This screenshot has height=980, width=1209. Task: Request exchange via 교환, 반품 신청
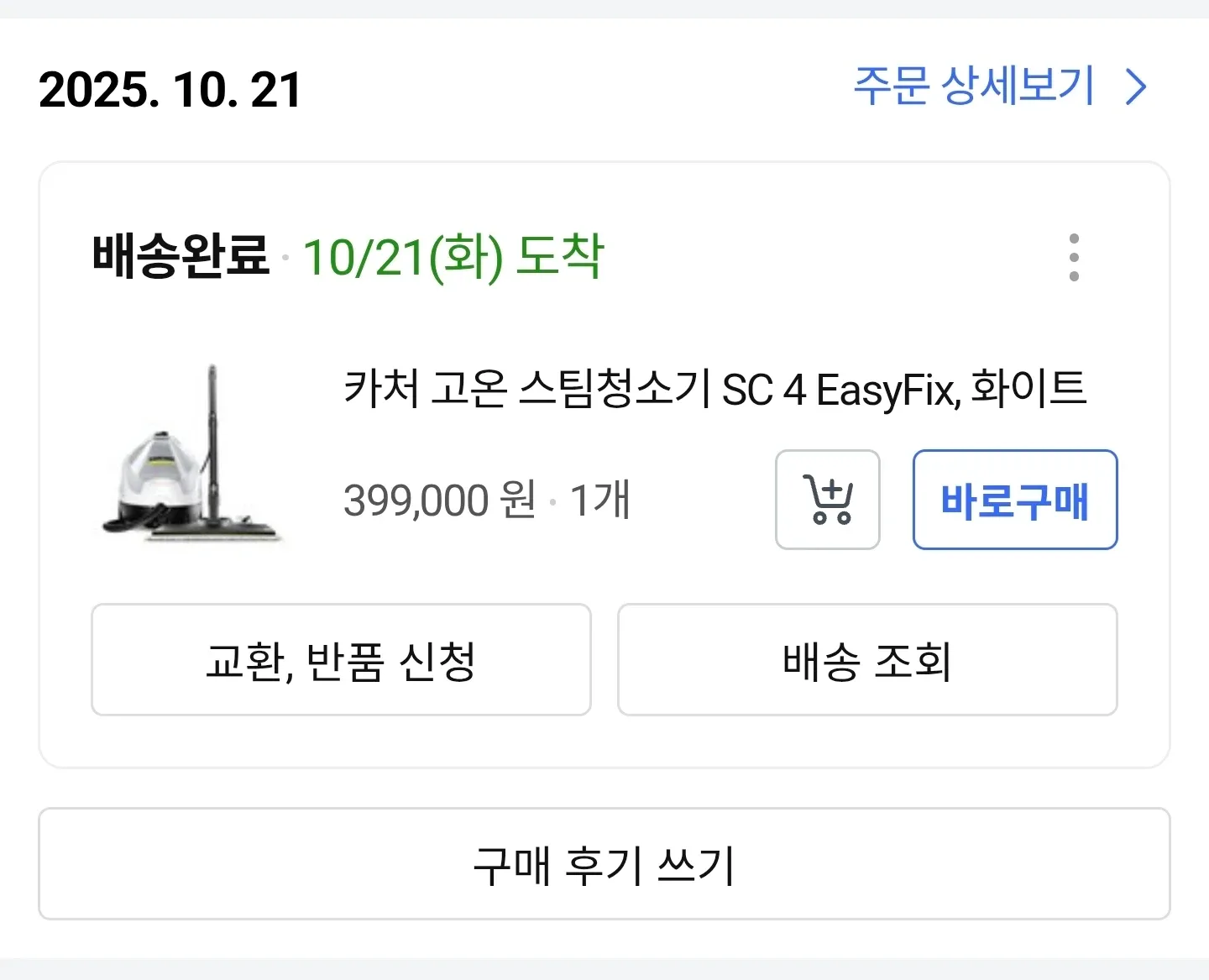coord(341,659)
